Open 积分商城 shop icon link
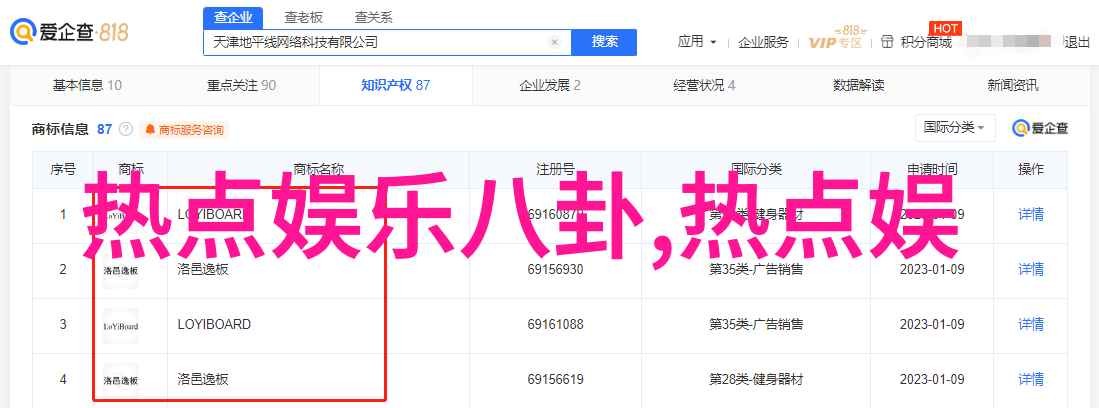 click(x=917, y=42)
